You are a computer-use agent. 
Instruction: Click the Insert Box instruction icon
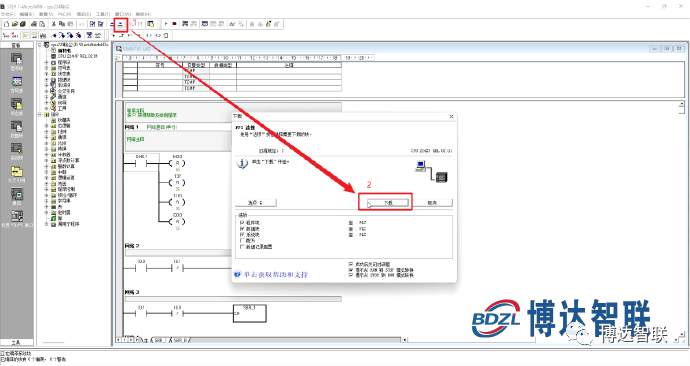(165, 35)
